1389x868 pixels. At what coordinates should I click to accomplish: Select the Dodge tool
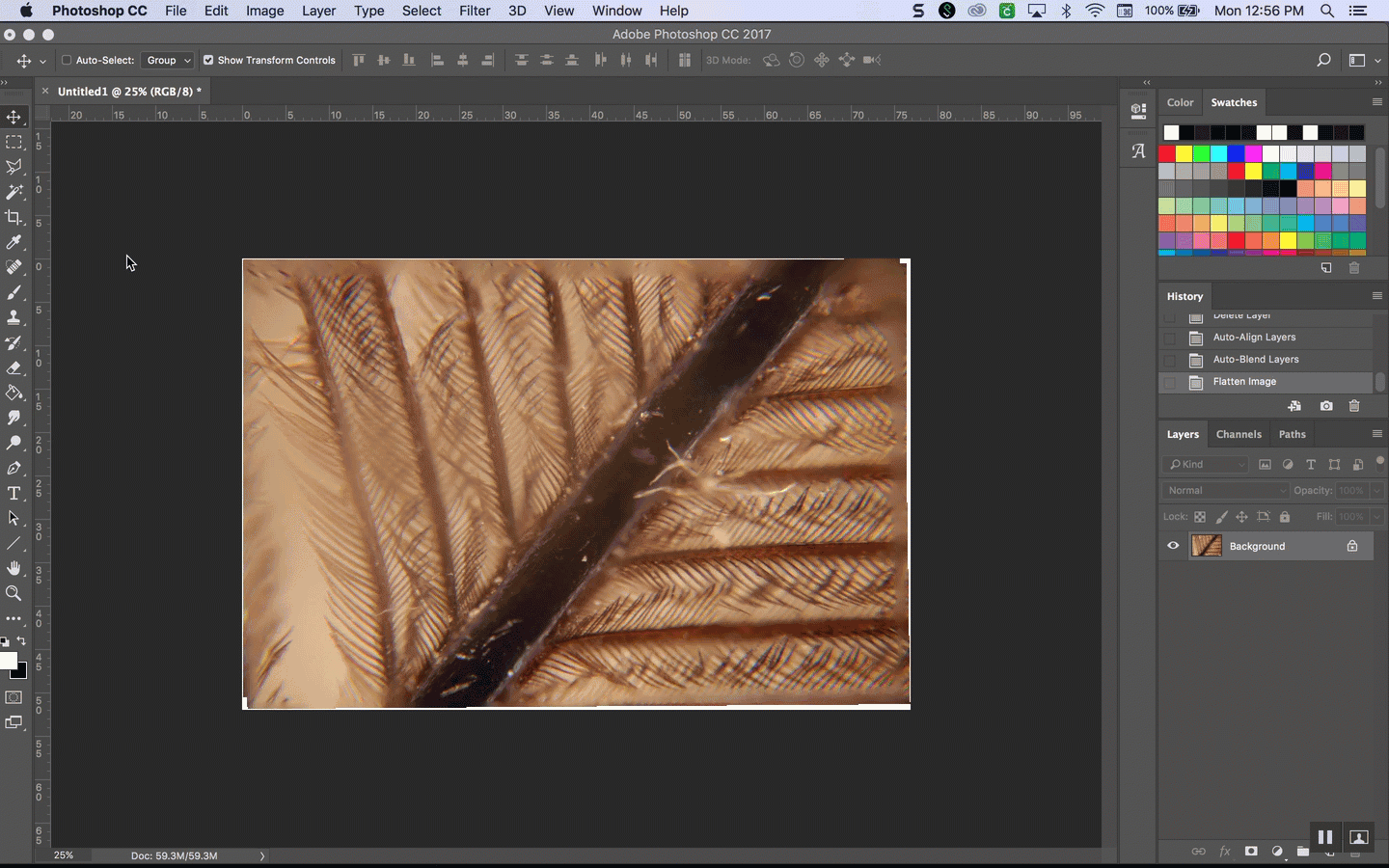click(14, 443)
